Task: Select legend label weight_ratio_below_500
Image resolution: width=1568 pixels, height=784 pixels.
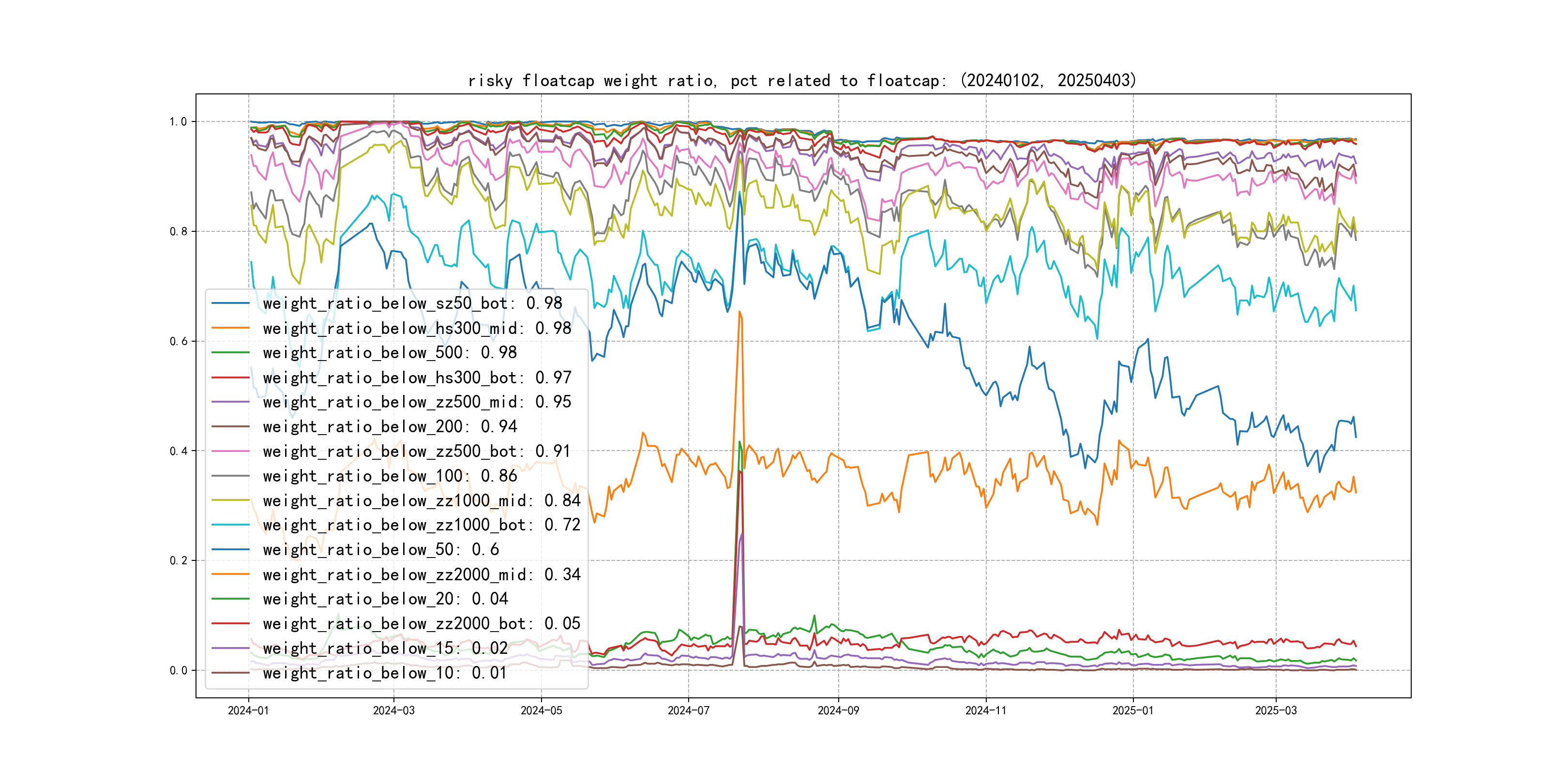Action: tap(390, 352)
